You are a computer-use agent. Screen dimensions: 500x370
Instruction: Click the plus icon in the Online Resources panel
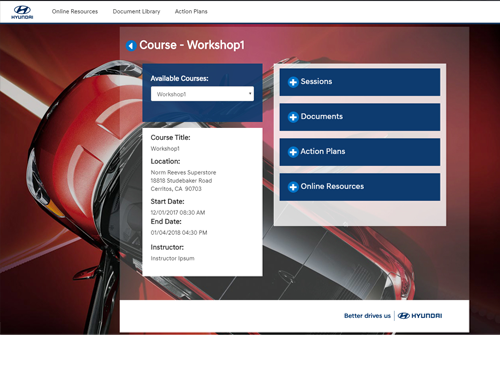point(293,187)
